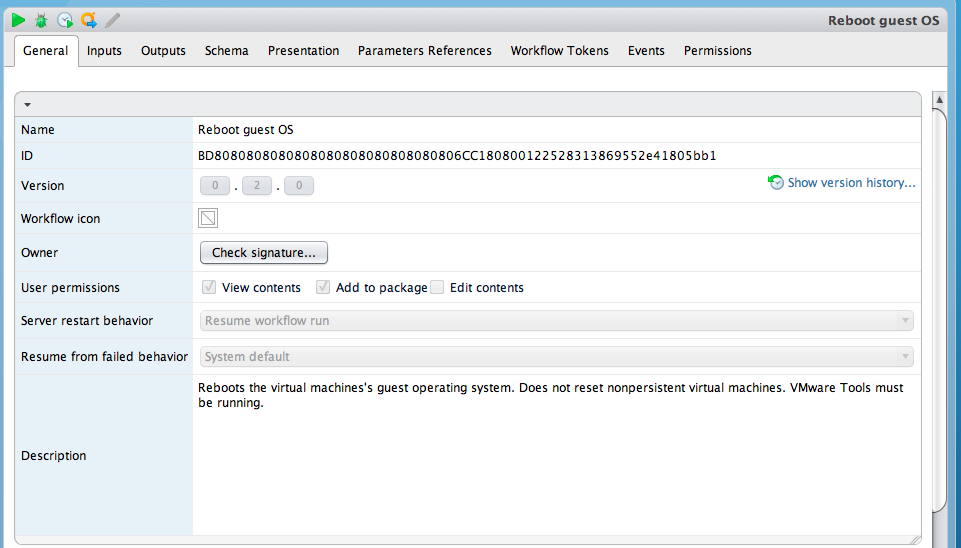Click the resize grip in Description corner
Image resolution: width=961 pixels, height=548 pixels.
913,539
